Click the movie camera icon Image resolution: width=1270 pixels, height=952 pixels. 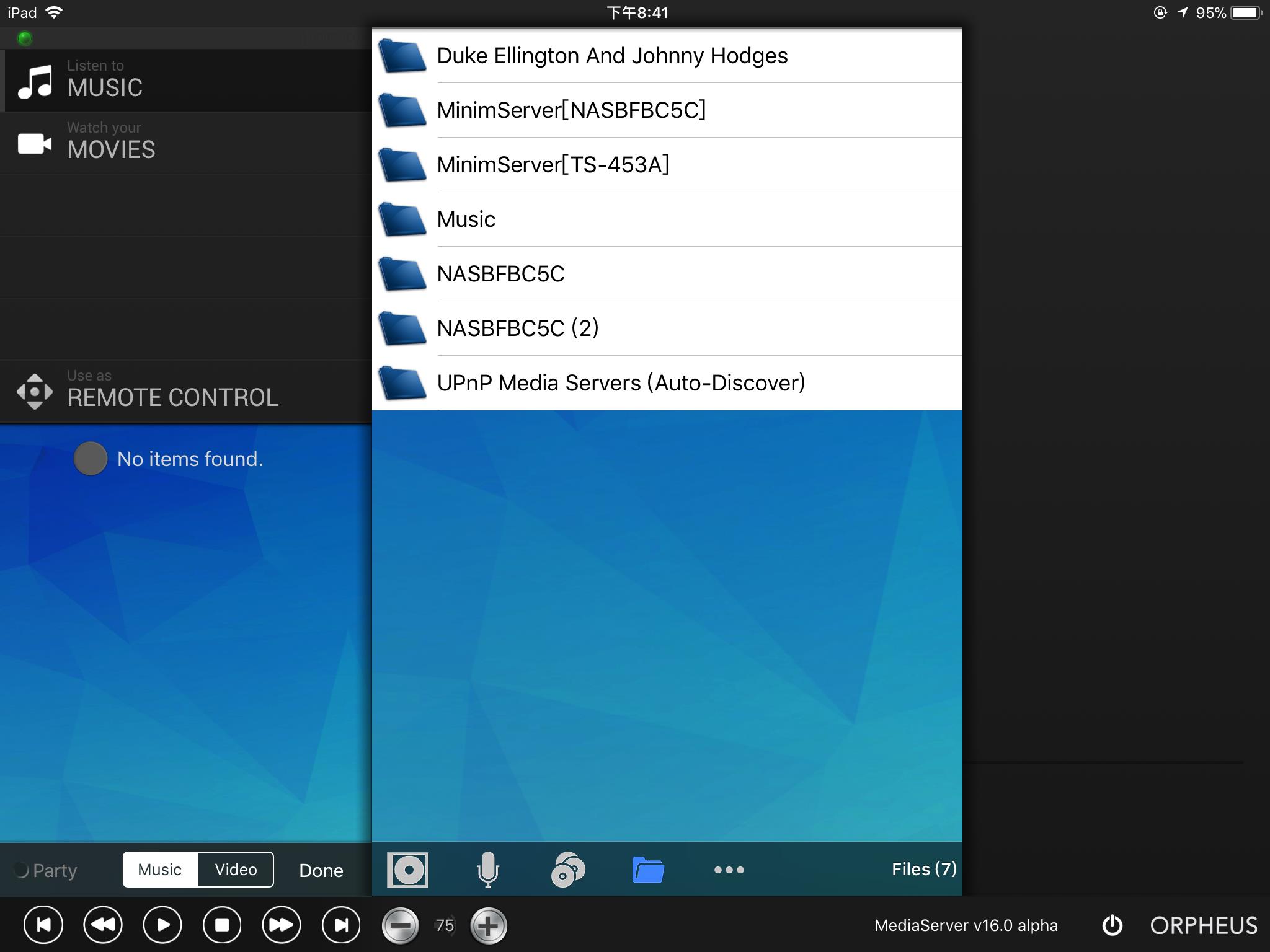click(x=35, y=144)
